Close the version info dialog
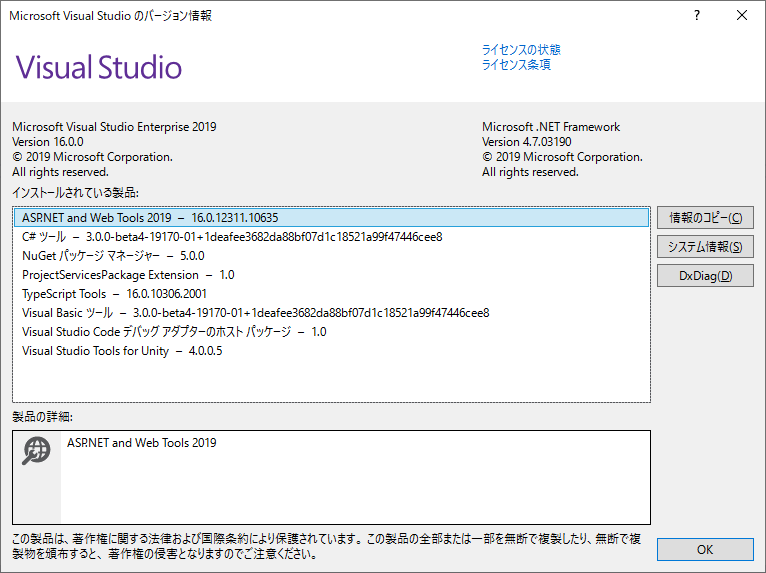Screen dimensions: 766x573 [742, 16]
